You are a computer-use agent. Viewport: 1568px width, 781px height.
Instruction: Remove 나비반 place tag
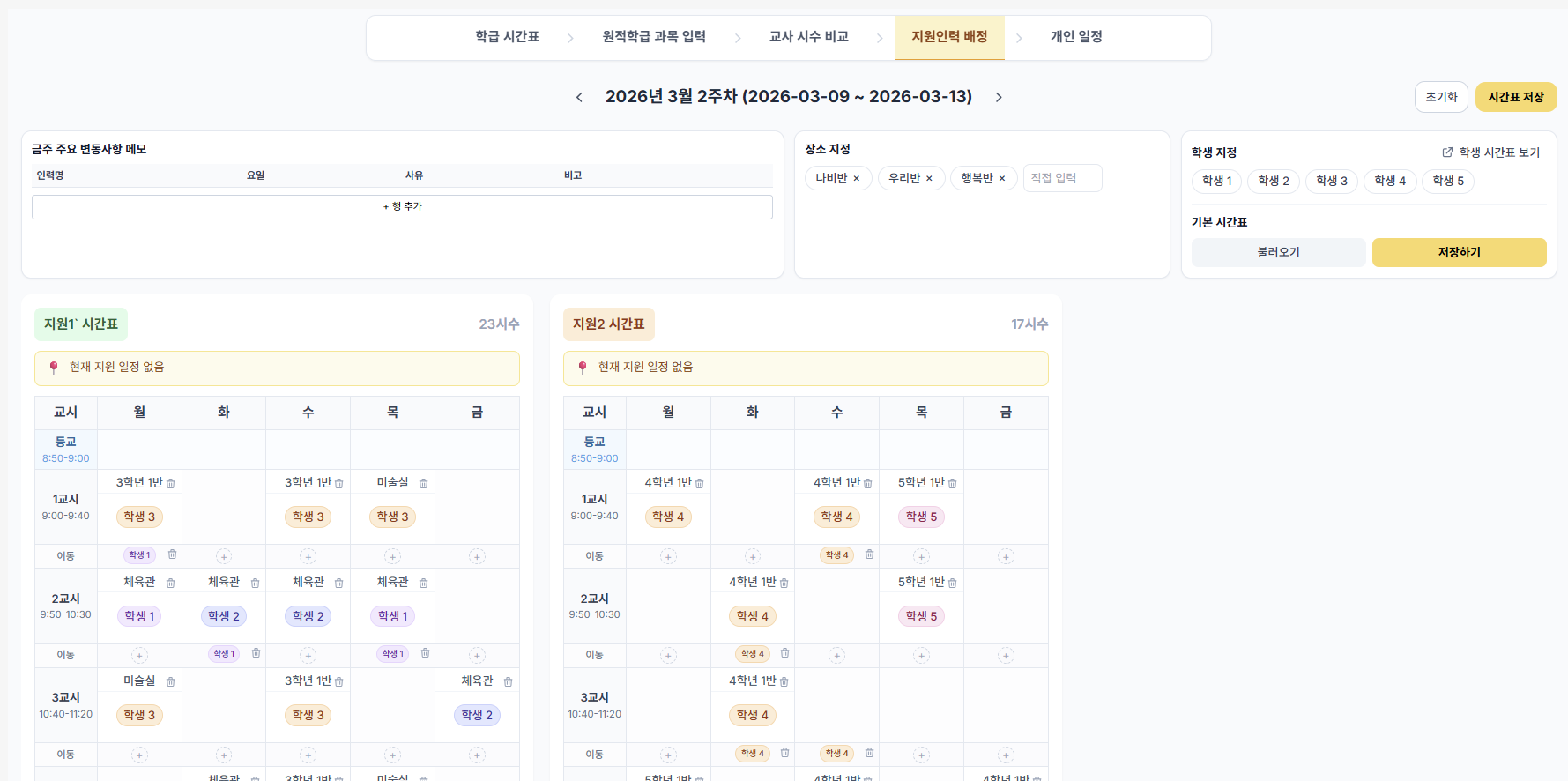click(x=856, y=179)
